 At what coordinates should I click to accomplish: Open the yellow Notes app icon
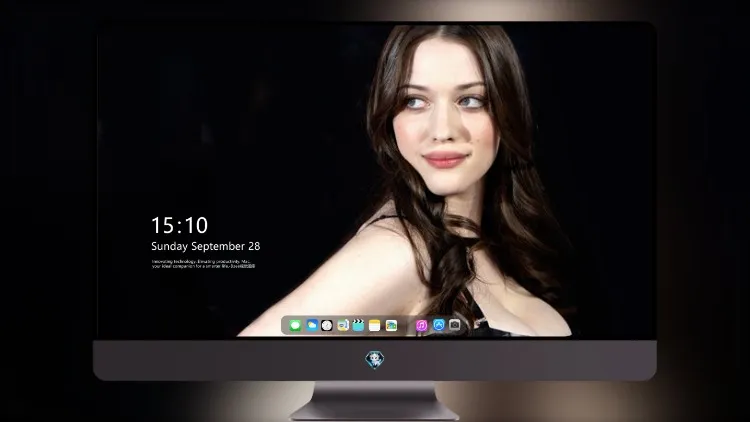coord(375,325)
